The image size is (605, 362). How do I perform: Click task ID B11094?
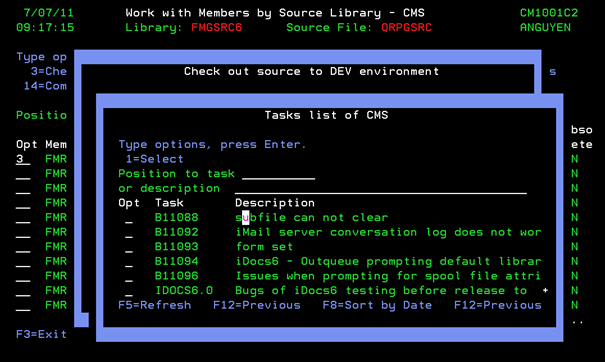tap(176, 262)
